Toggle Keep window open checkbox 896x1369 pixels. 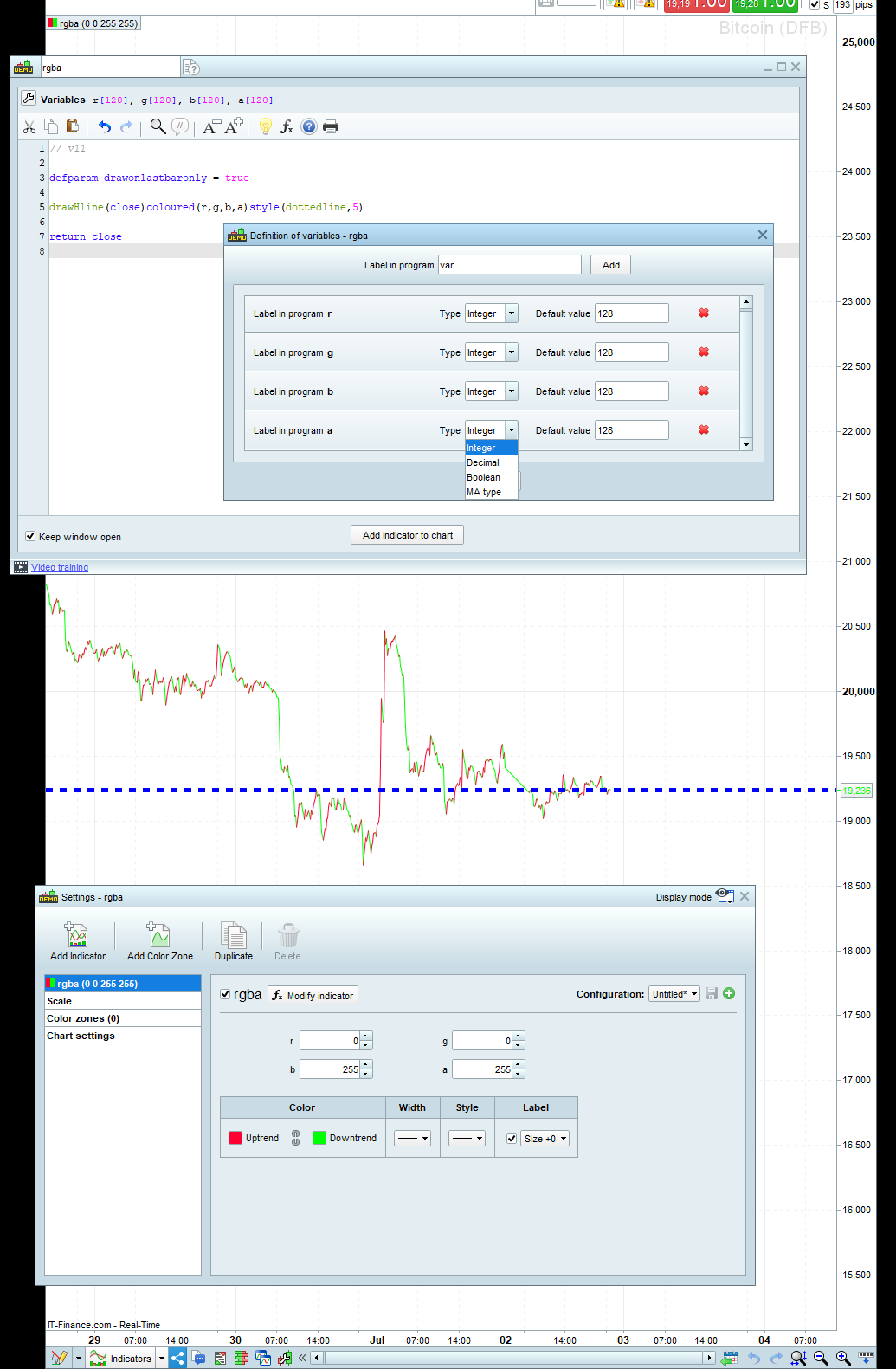click(30, 536)
